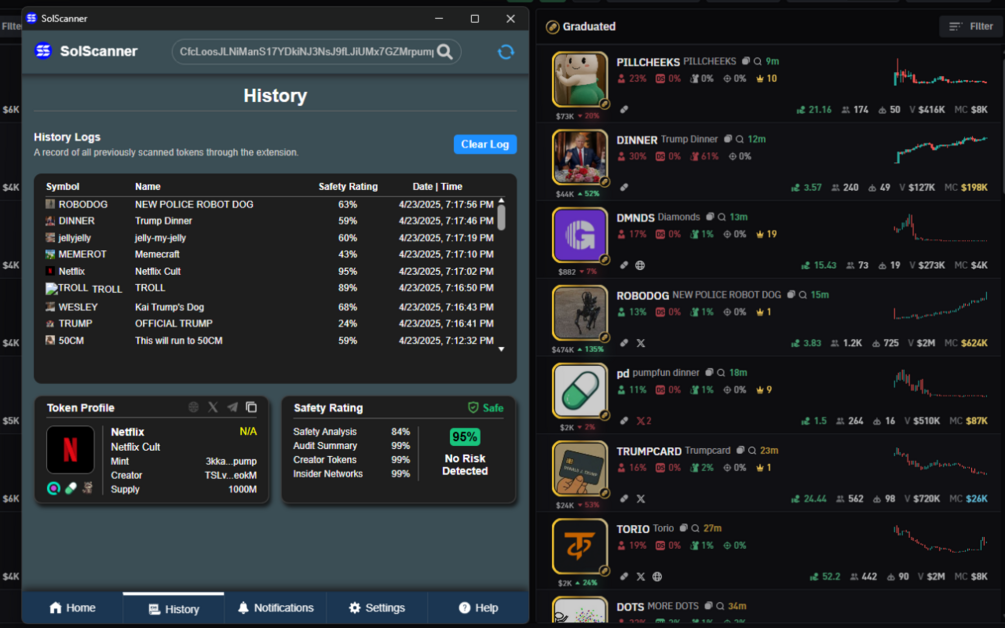Click the raccoon icon under Netflix logo
1005x628 pixels.
[x=87, y=488]
